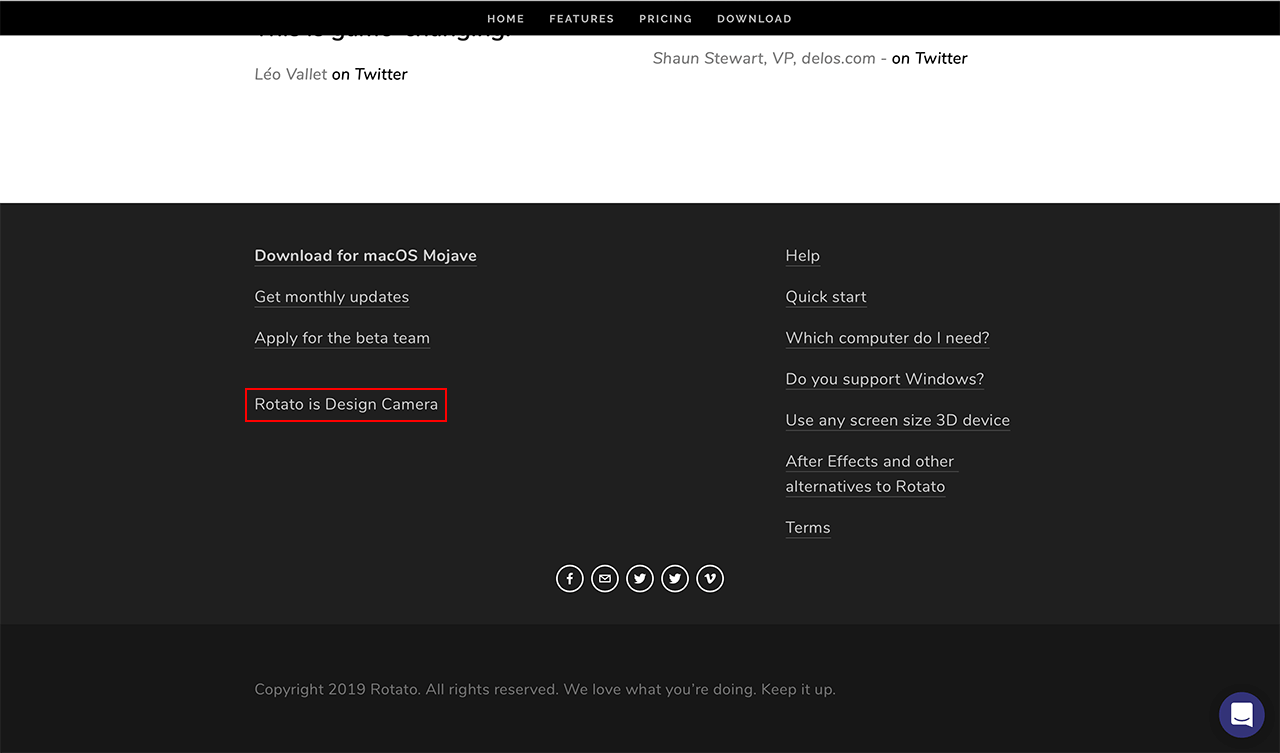Open the Quick start link

tap(826, 297)
